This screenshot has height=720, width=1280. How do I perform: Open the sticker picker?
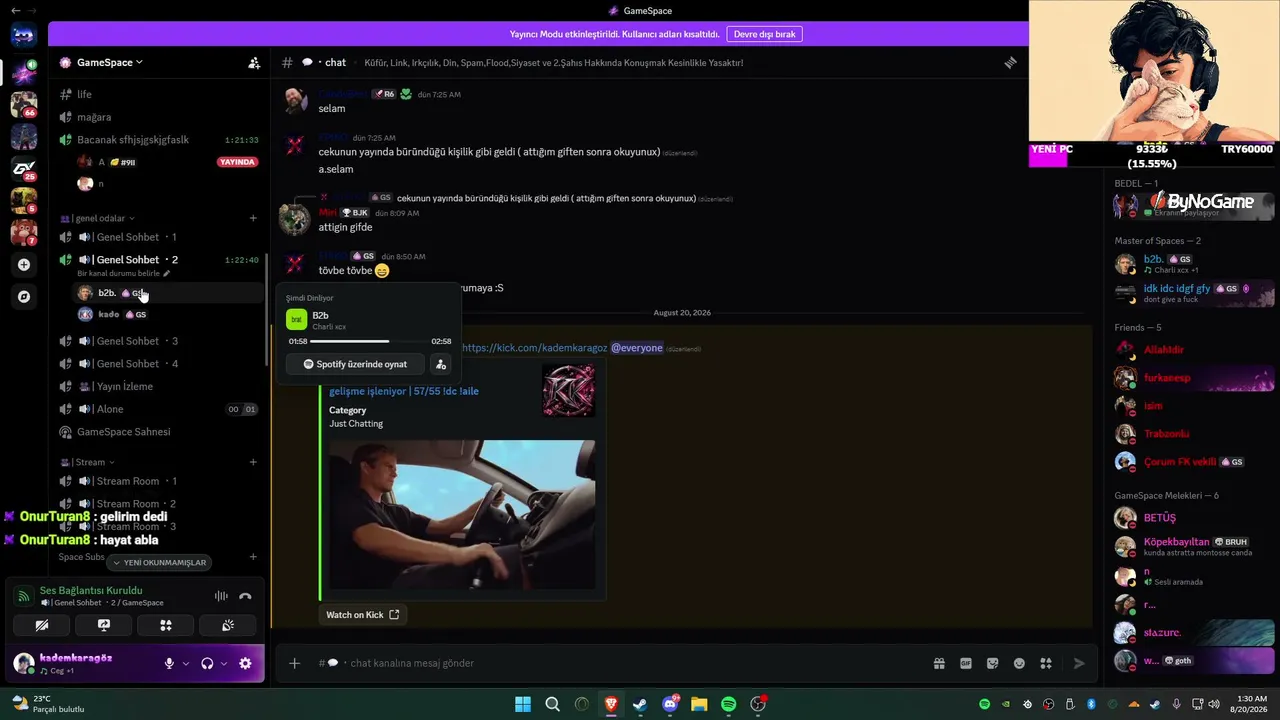[x=992, y=663]
